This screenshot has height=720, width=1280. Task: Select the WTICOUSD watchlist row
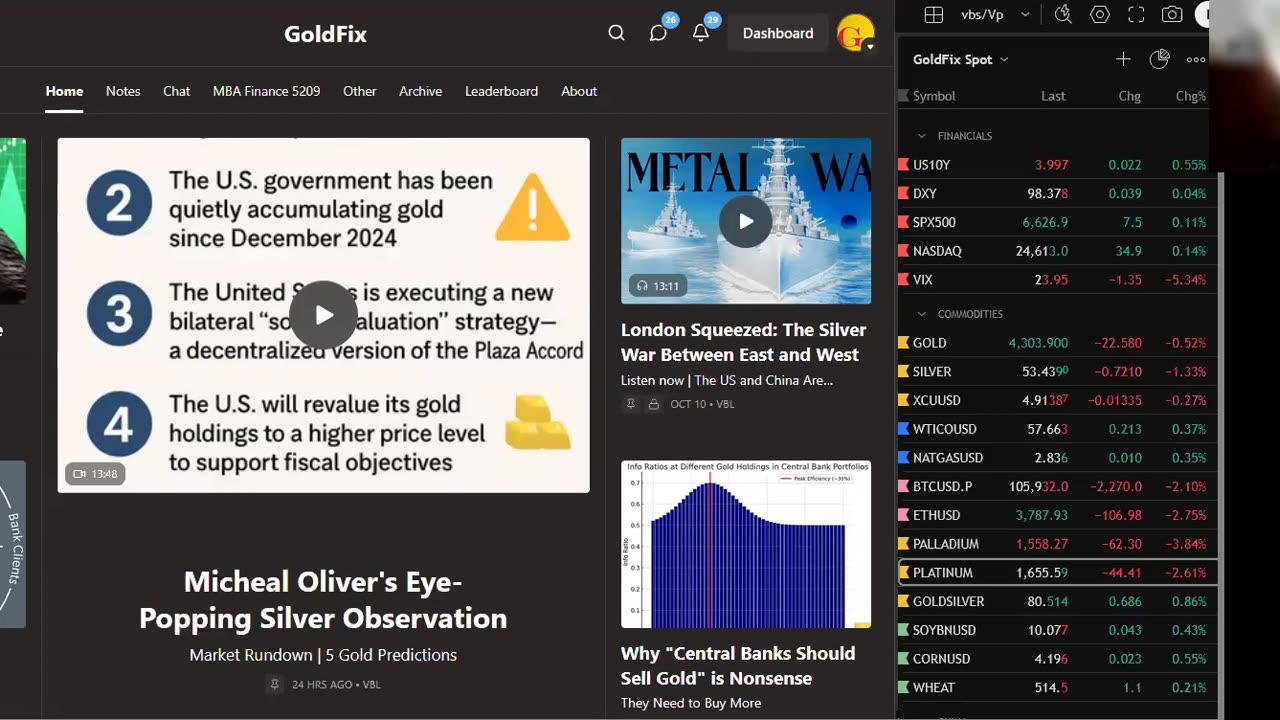coord(1057,429)
